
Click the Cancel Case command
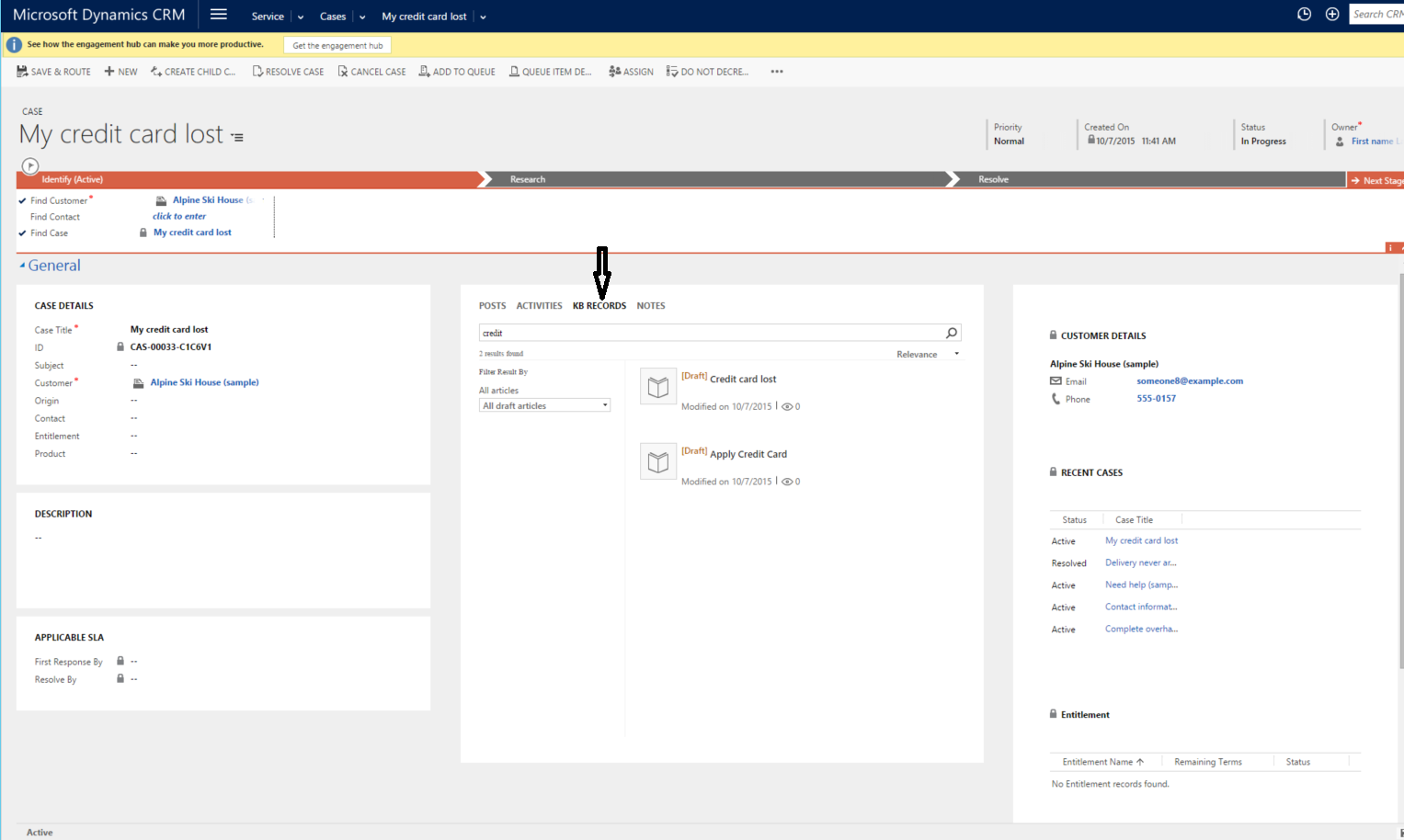(x=371, y=71)
